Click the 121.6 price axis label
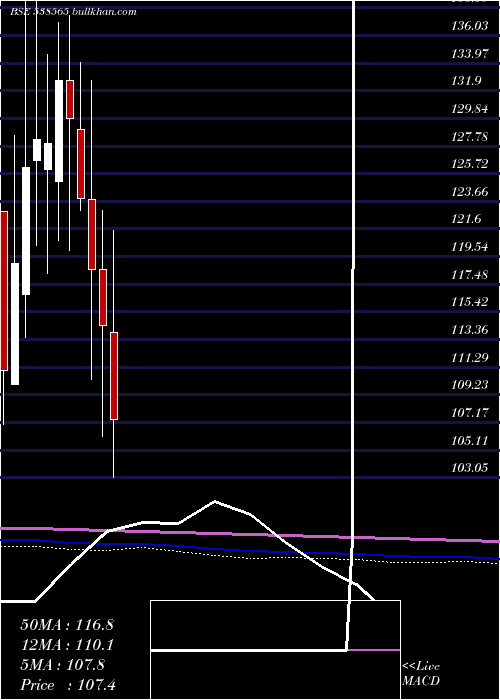 coord(466,220)
